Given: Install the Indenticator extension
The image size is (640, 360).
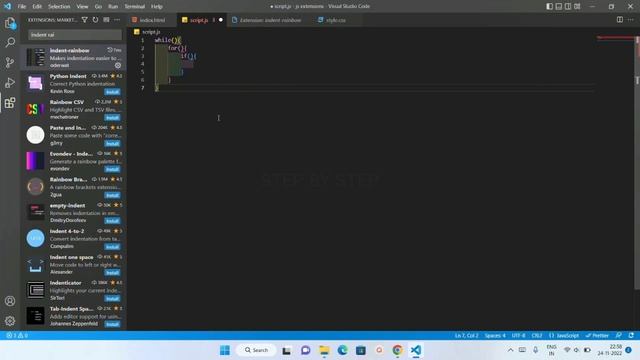Looking at the screenshot, I should (x=112, y=298).
